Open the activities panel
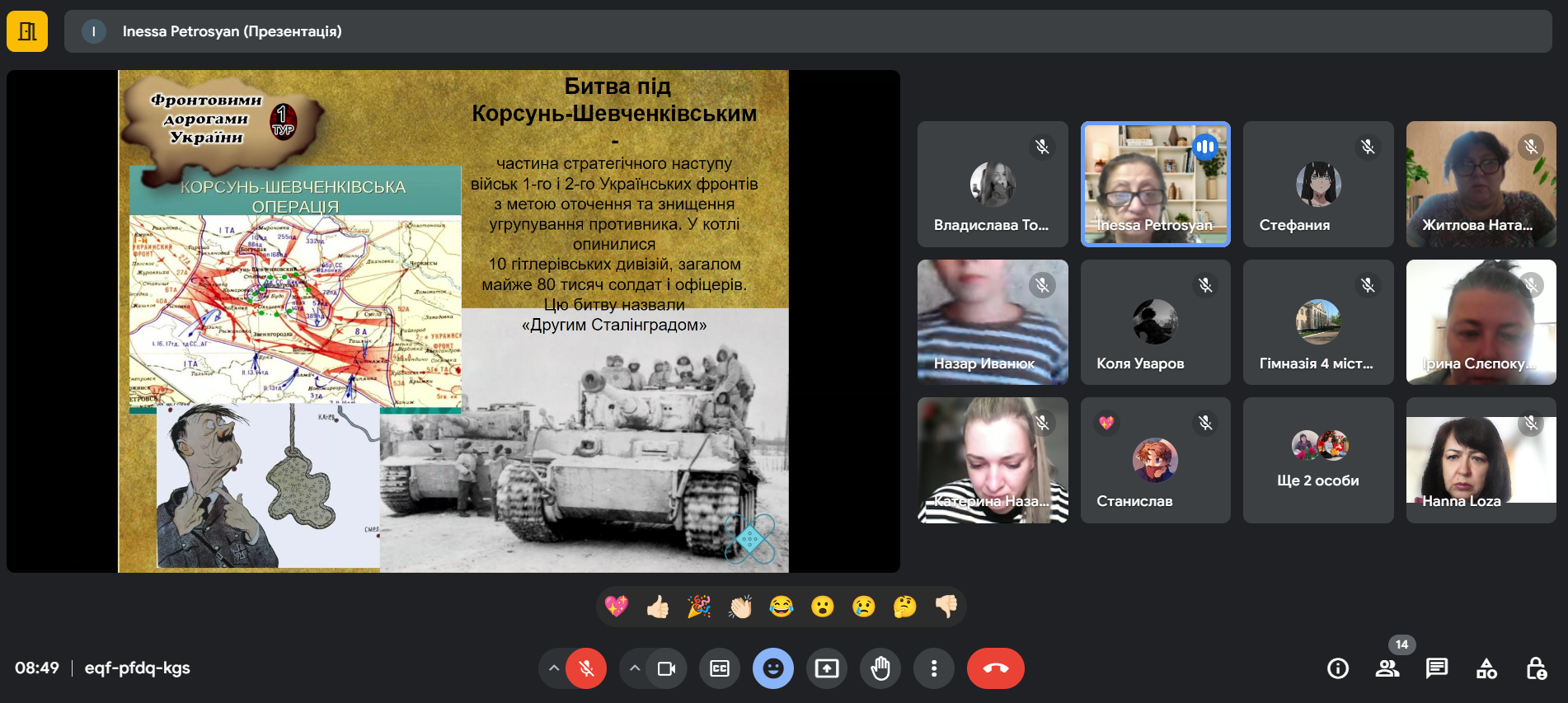 1486,668
